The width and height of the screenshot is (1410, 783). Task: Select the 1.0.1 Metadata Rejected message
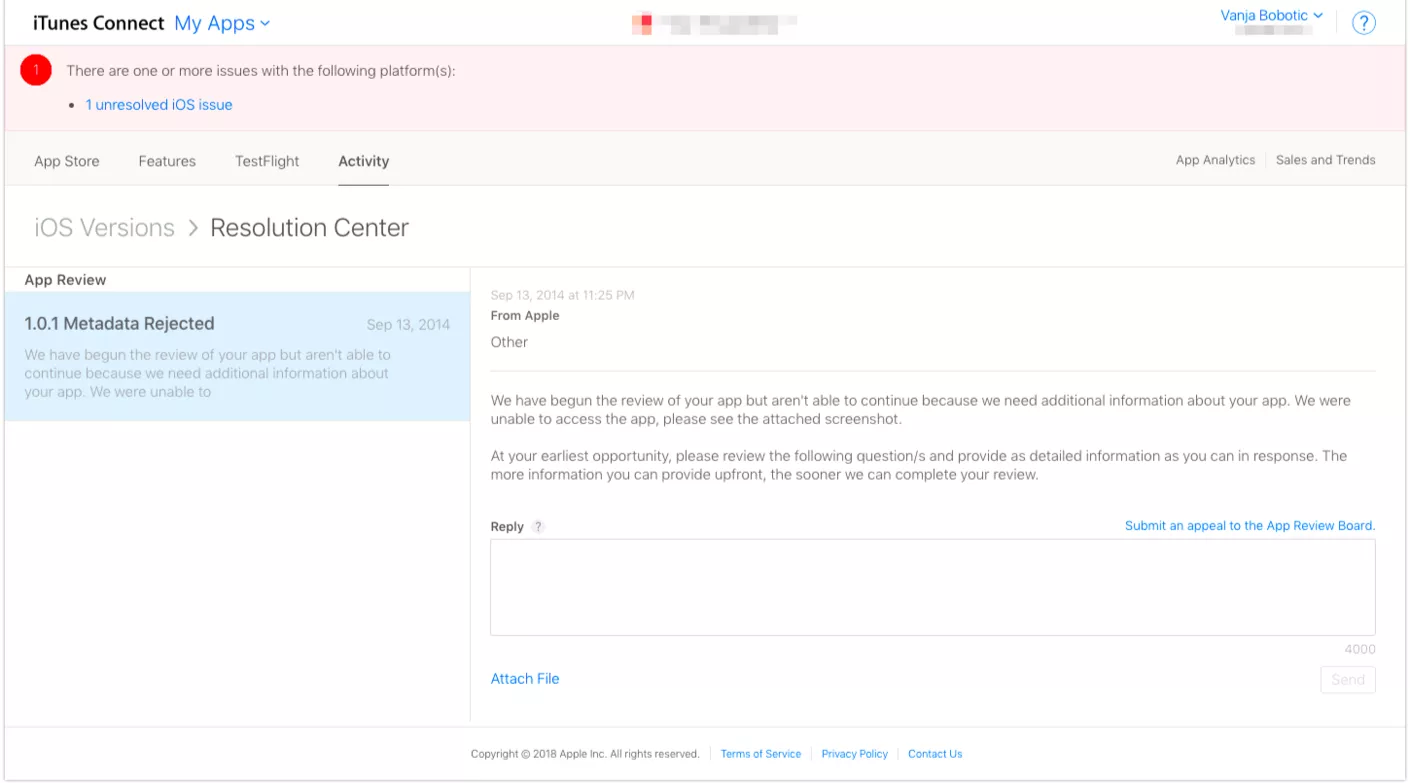tap(237, 356)
